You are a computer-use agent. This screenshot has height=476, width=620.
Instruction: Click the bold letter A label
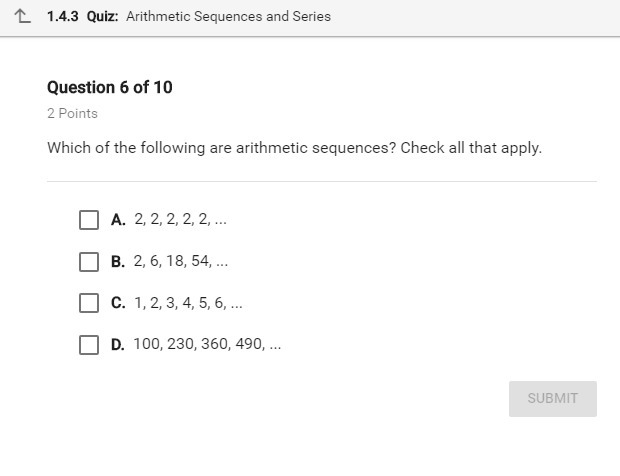(x=118, y=220)
